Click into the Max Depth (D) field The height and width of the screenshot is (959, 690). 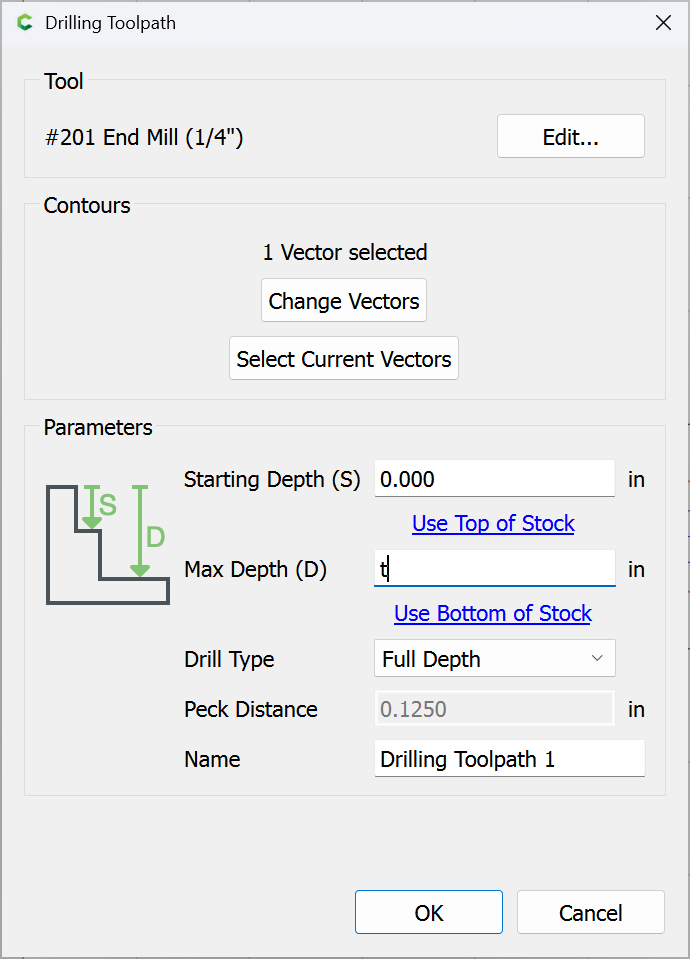point(494,569)
